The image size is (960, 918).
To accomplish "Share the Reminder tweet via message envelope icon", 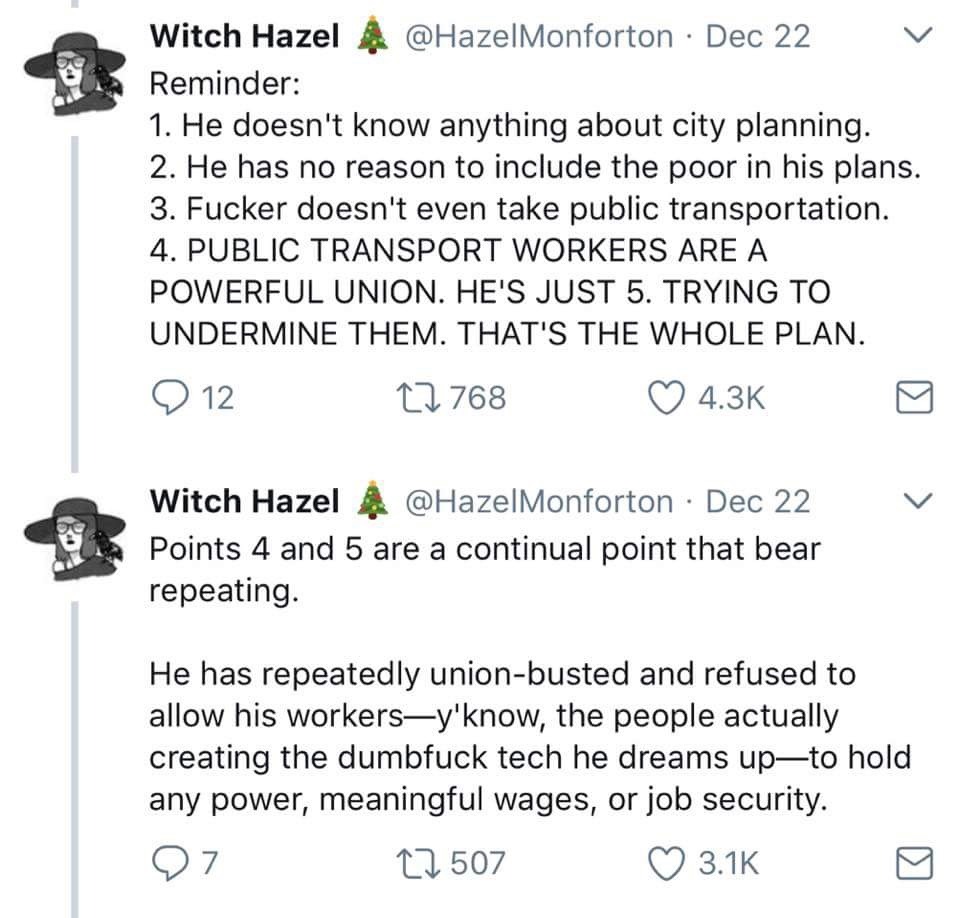I will click(912, 399).
